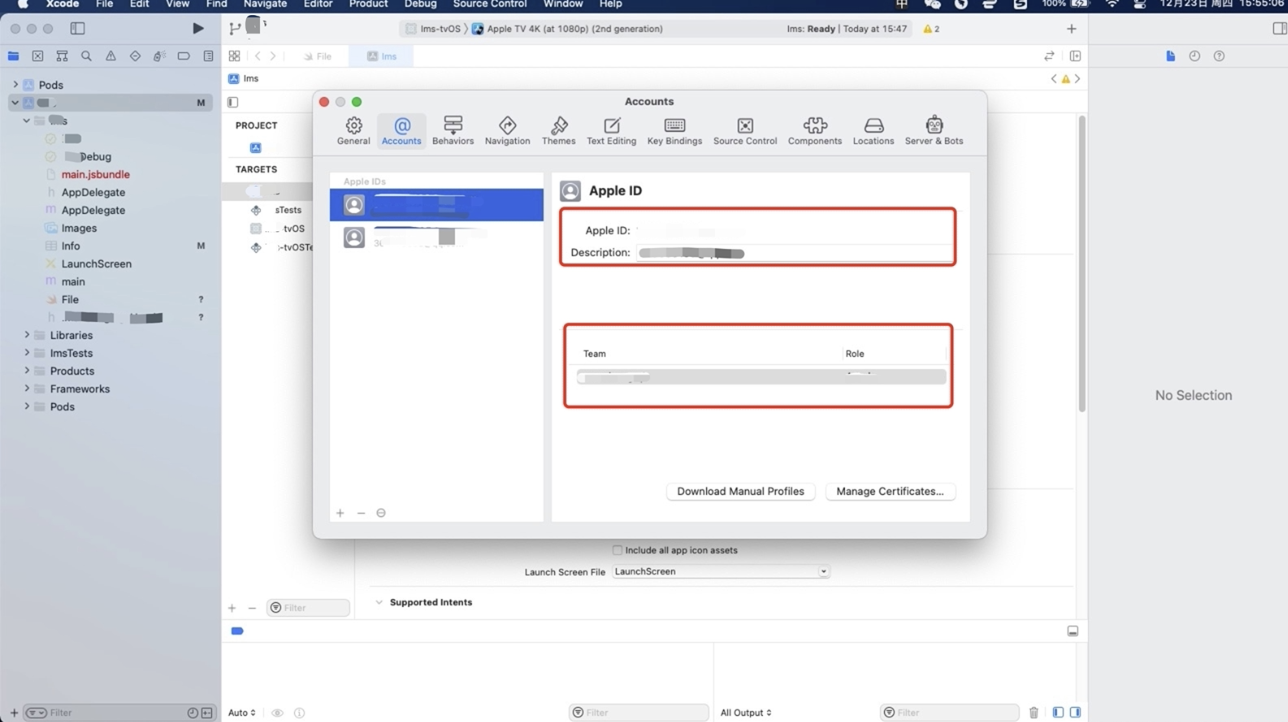Show the Report navigator
Screen dimensions: 1288x722
click(208, 56)
